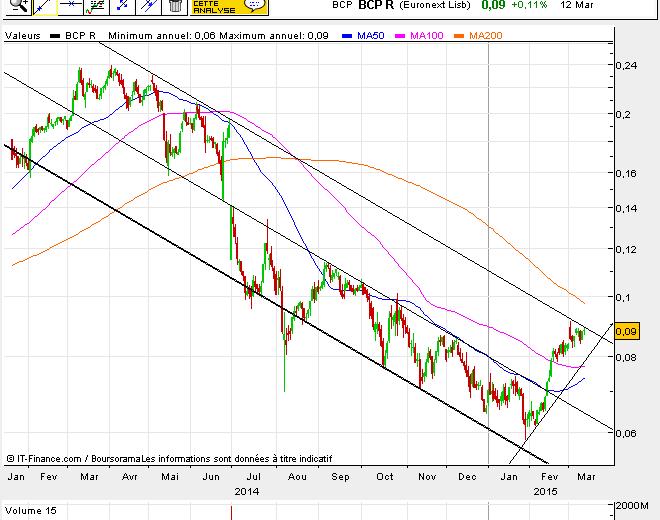
Task: Click the MA50 legend label
Action: tap(370, 36)
